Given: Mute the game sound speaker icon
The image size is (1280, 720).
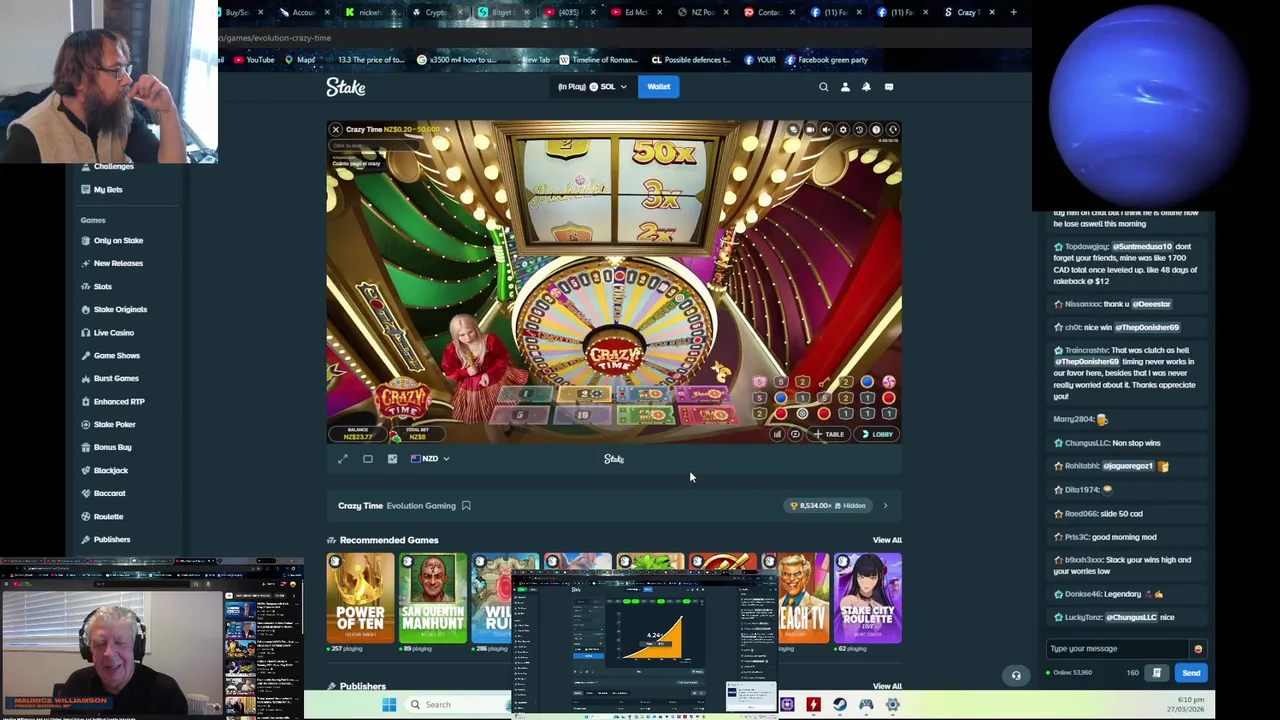Looking at the screenshot, I should coord(826,129).
